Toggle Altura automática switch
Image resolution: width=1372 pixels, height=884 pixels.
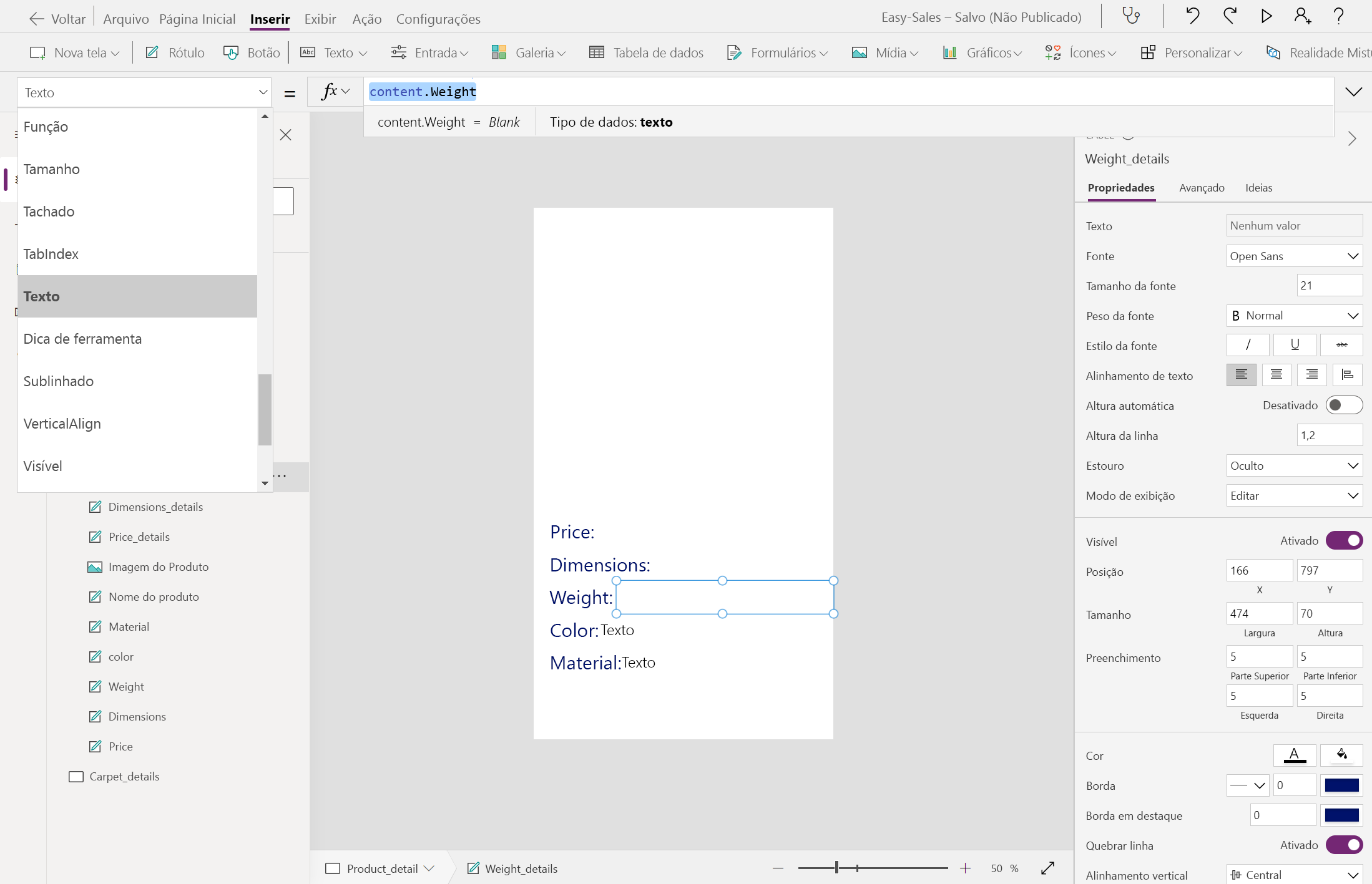pos(1344,405)
